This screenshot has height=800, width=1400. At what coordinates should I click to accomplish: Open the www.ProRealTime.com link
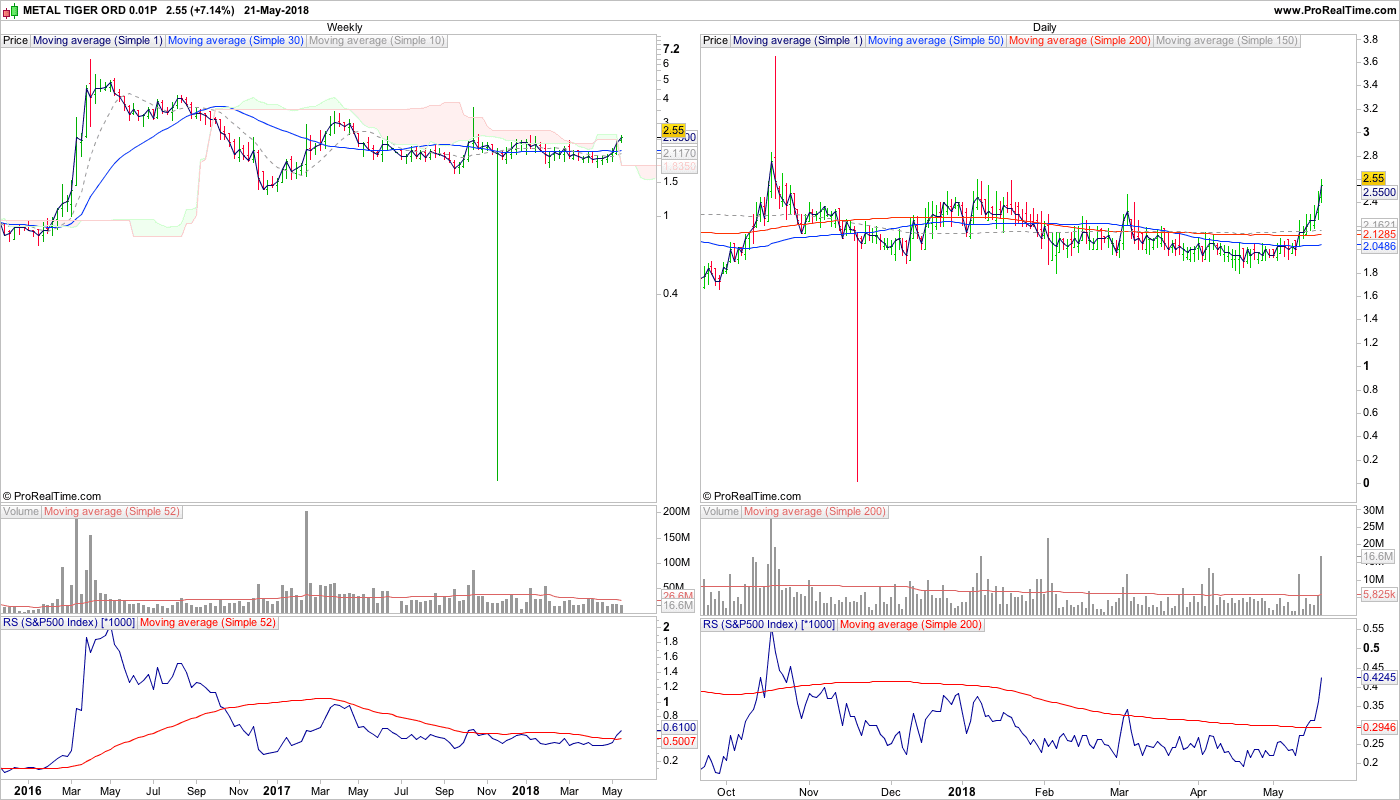coord(1335,10)
